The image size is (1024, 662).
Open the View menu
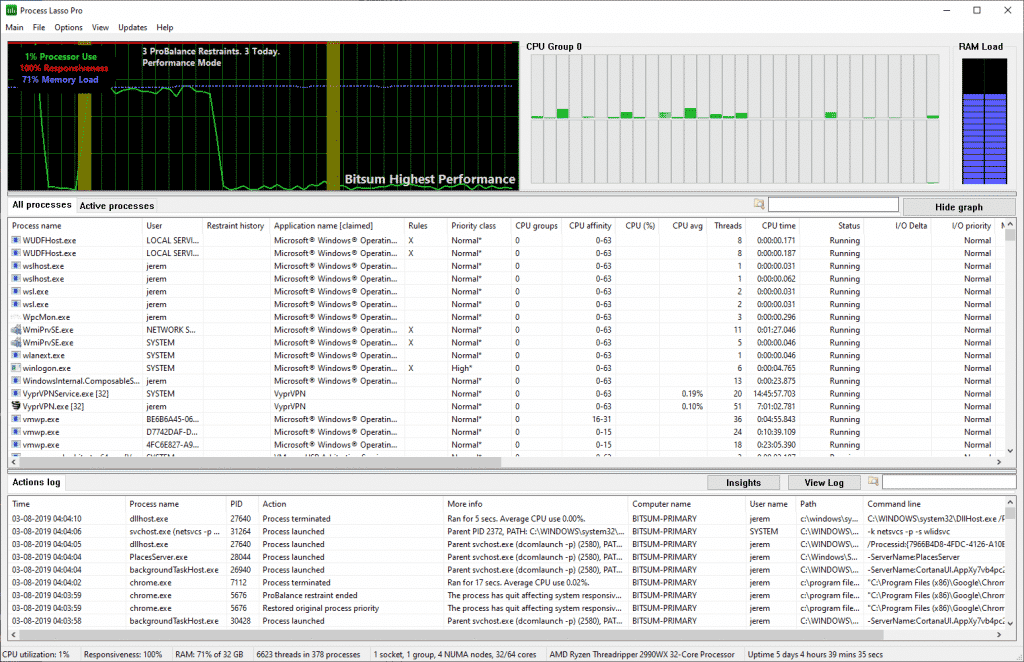[101, 27]
